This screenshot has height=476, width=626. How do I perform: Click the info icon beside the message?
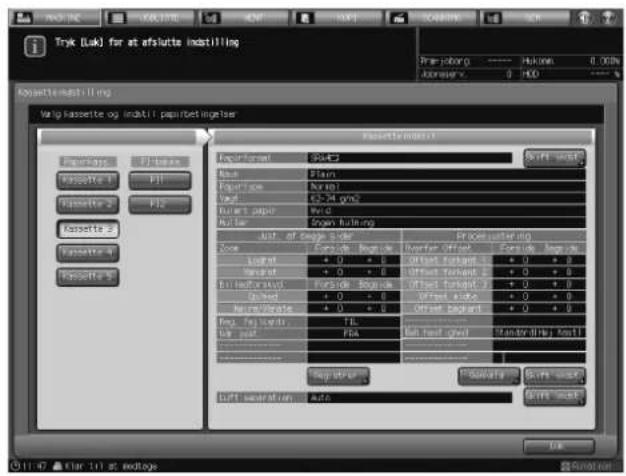tap(35, 46)
